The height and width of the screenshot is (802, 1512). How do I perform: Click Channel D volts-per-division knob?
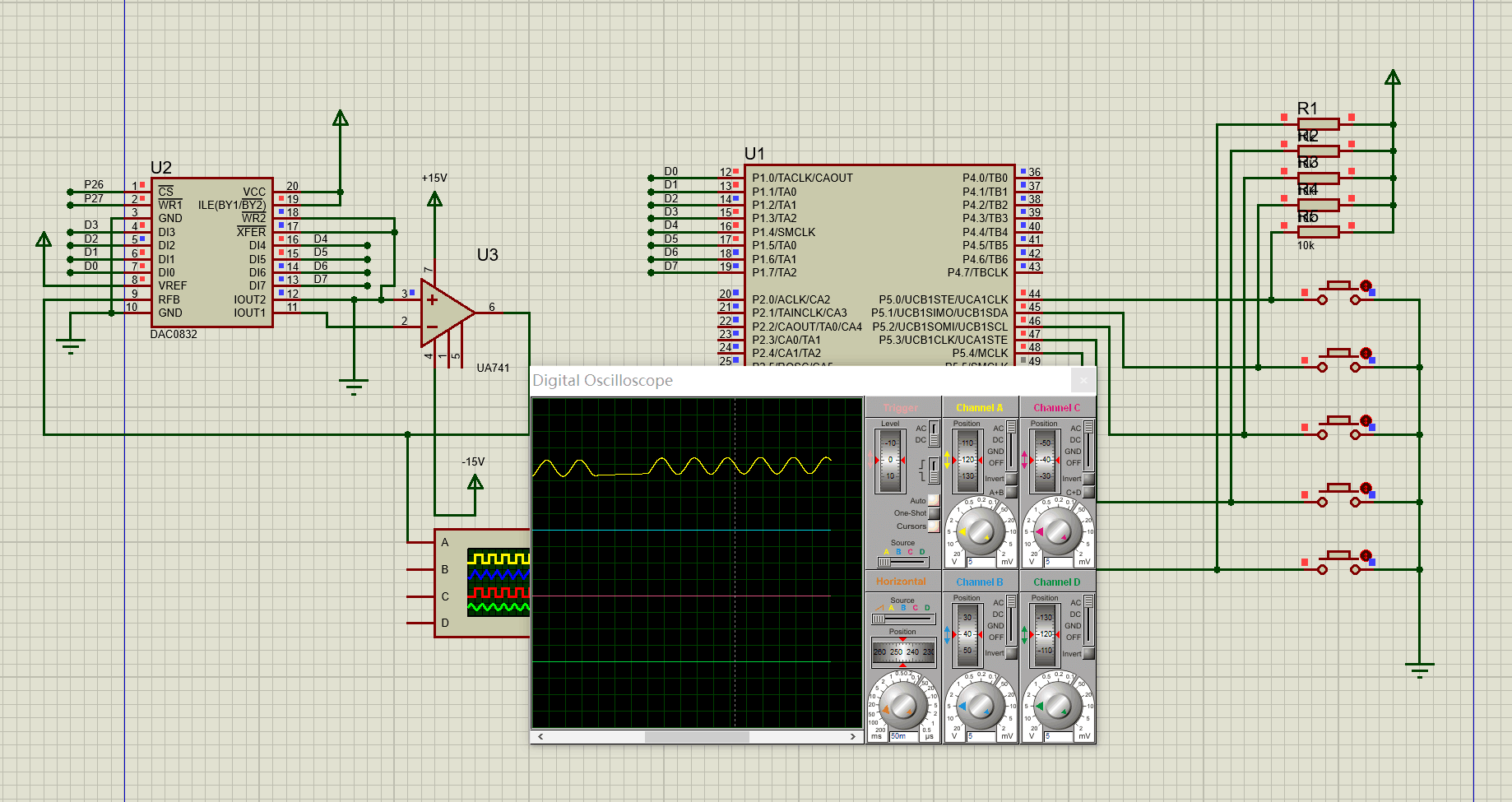click(x=1058, y=705)
